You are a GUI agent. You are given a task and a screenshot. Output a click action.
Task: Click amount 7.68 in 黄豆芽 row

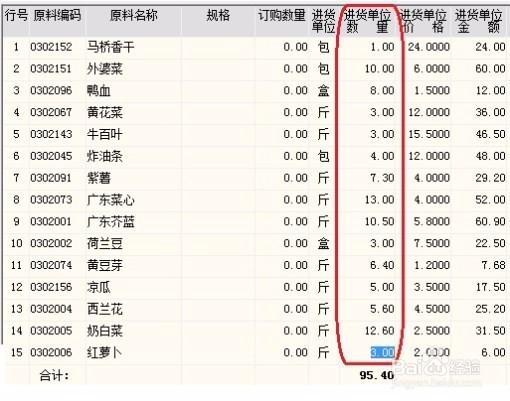[493, 265]
